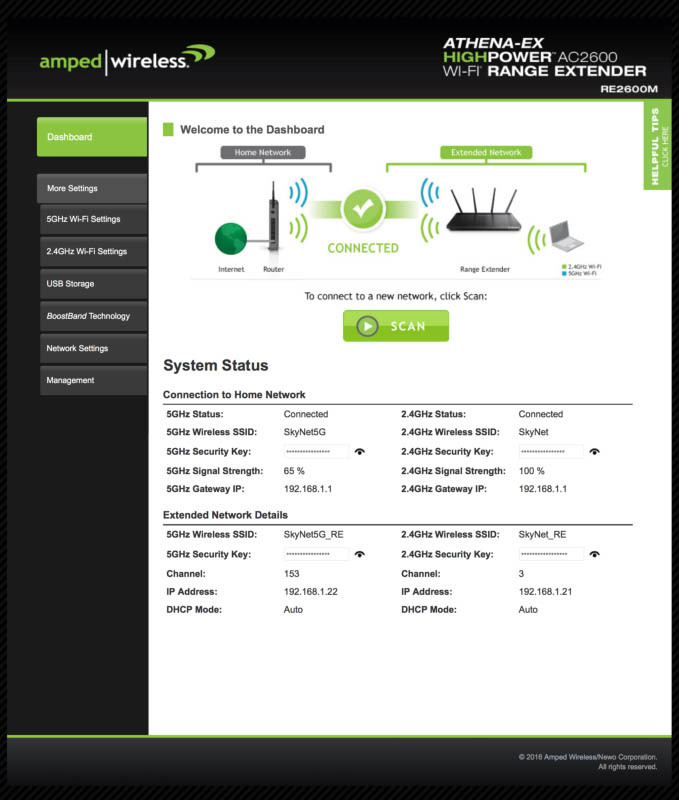Open the Dashboard menu item
Viewport: 679px width, 800px height.
92,137
